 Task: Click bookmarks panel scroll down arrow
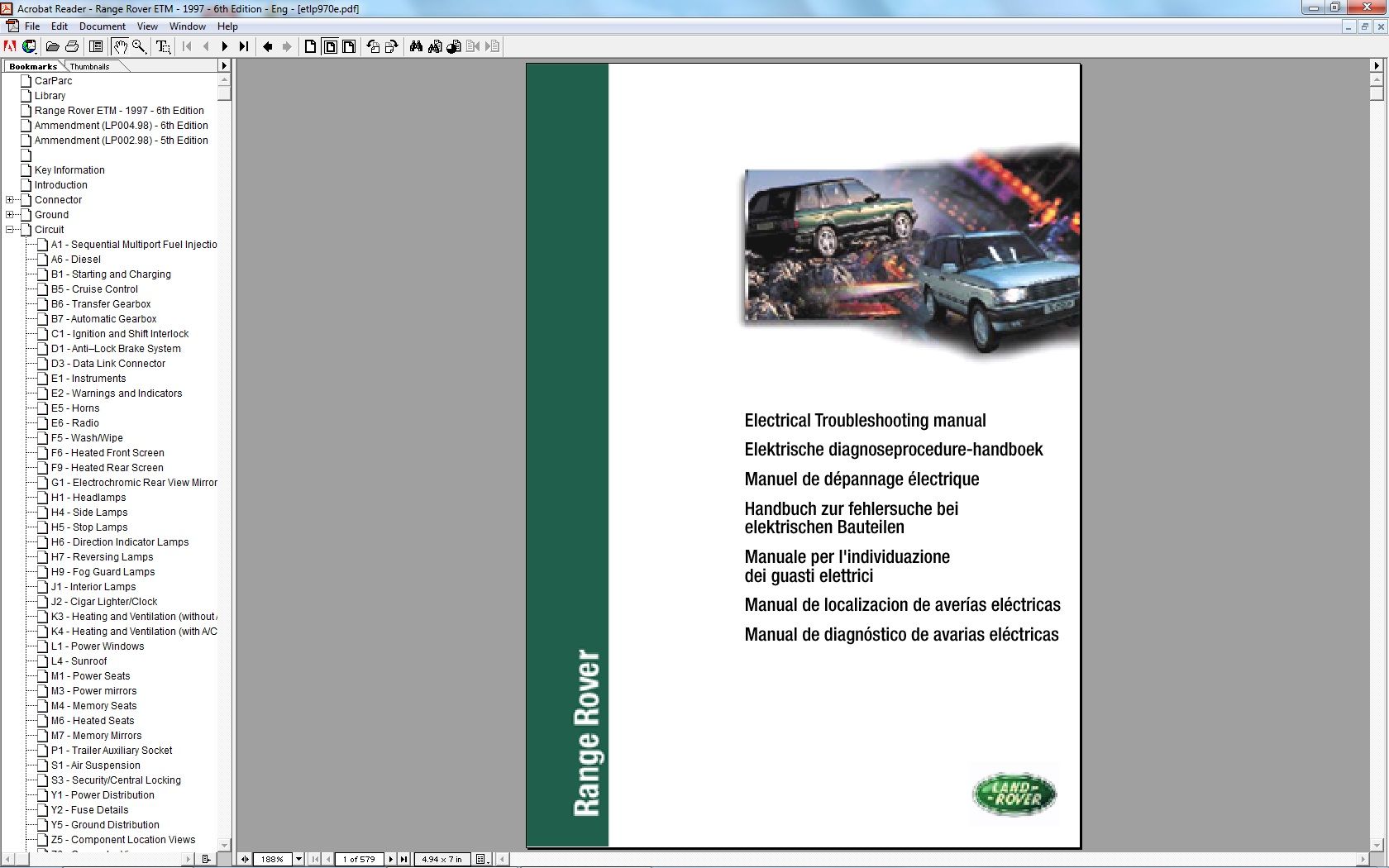224,845
